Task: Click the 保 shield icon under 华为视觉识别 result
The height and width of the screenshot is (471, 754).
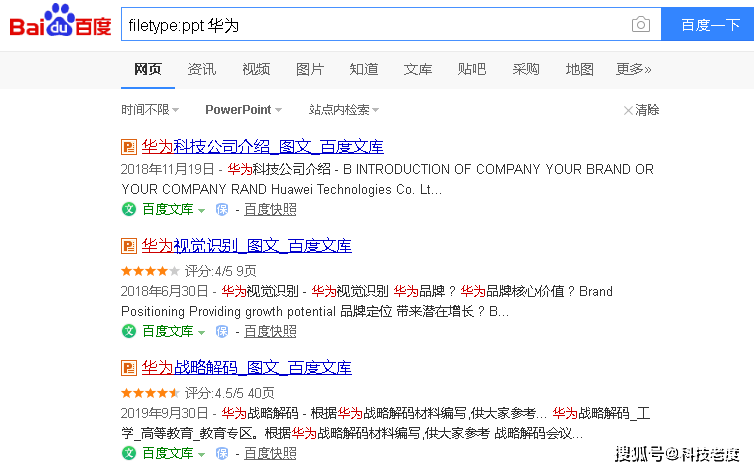Action: point(222,331)
